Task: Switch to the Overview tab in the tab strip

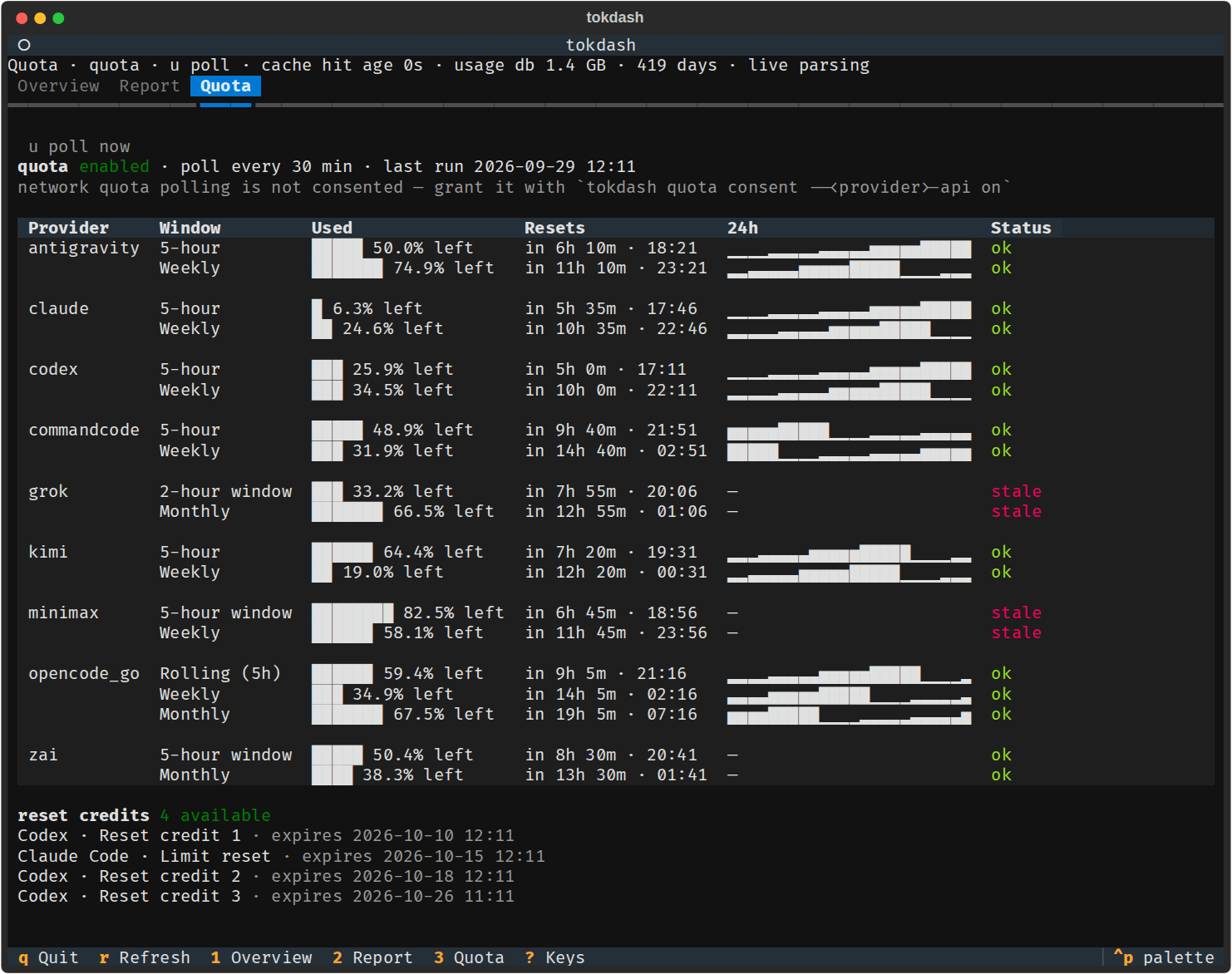Action: 58,86
